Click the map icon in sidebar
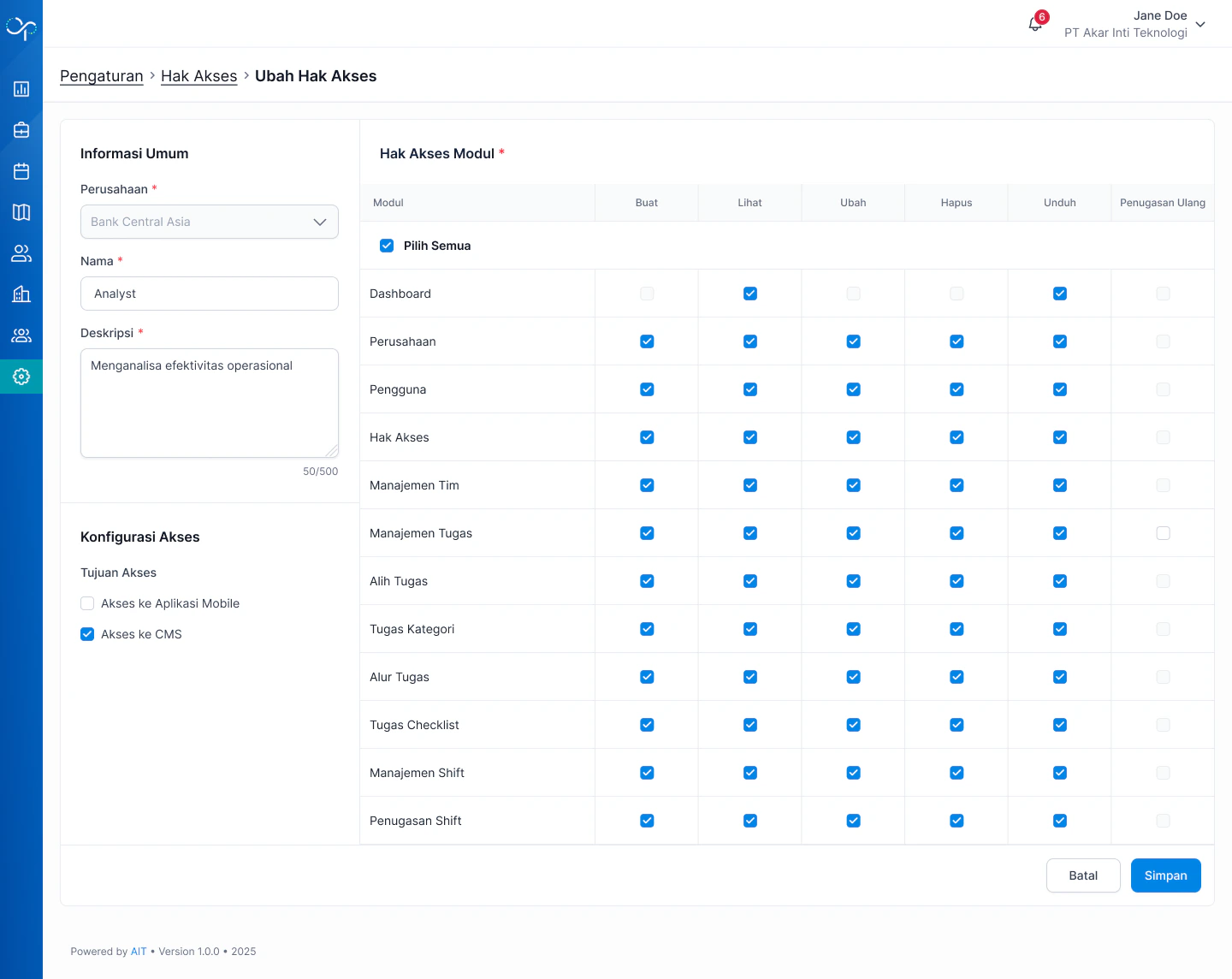The height and width of the screenshot is (979, 1232). coord(21,212)
